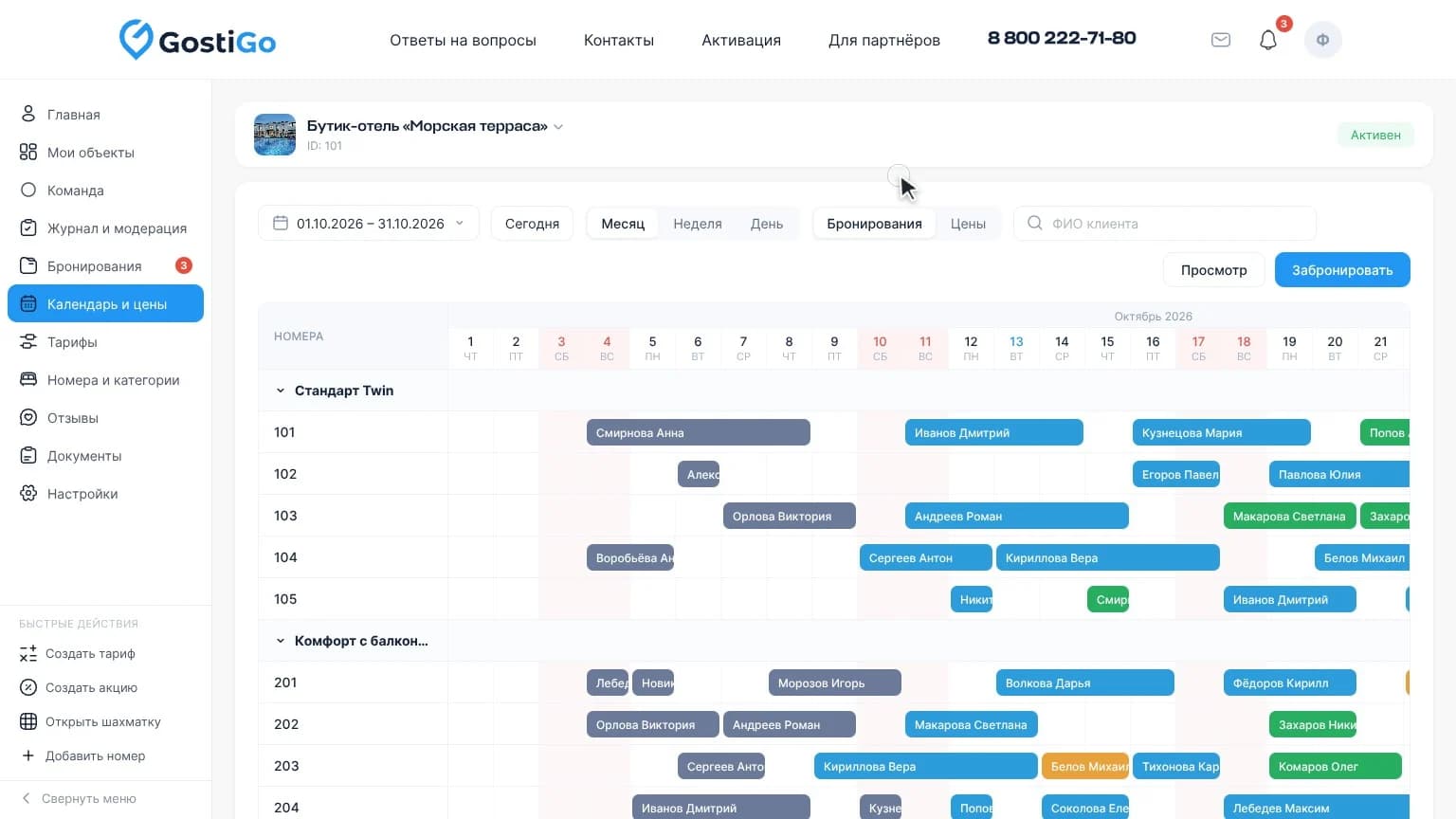This screenshot has width=1456, height=819.
Task: Click the Забронировать button
Action: 1342,270
